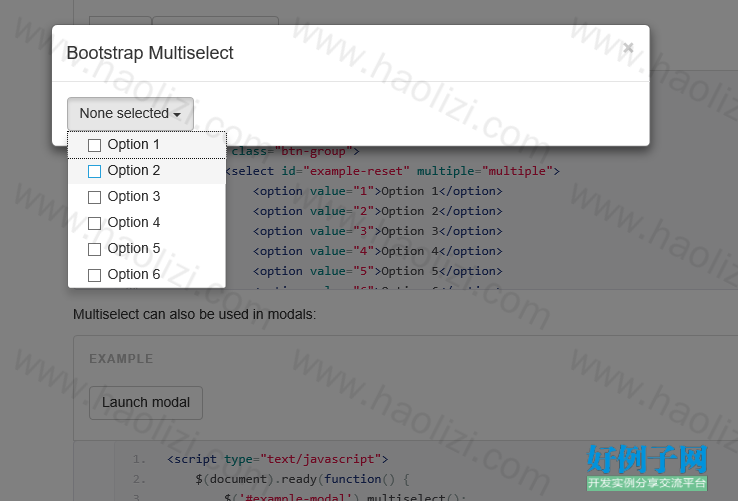Click the option value="3" code line
This screenshot has height=501, width=738.
[x=377, y=231]
